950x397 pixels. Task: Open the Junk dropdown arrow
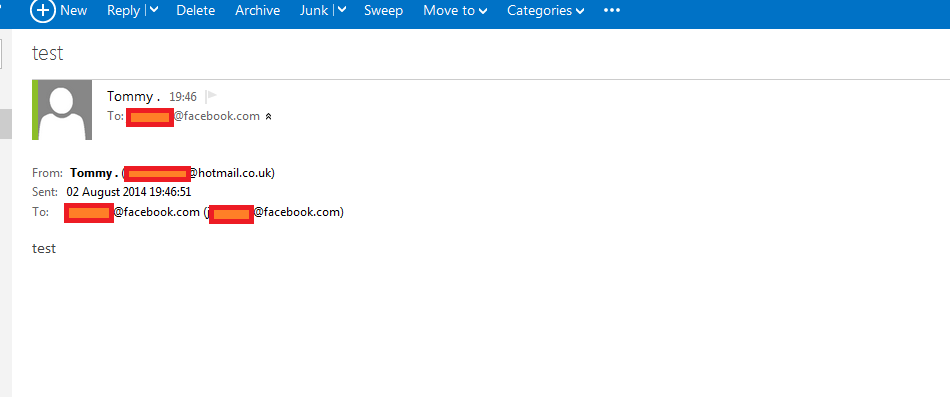click(342, 10)
